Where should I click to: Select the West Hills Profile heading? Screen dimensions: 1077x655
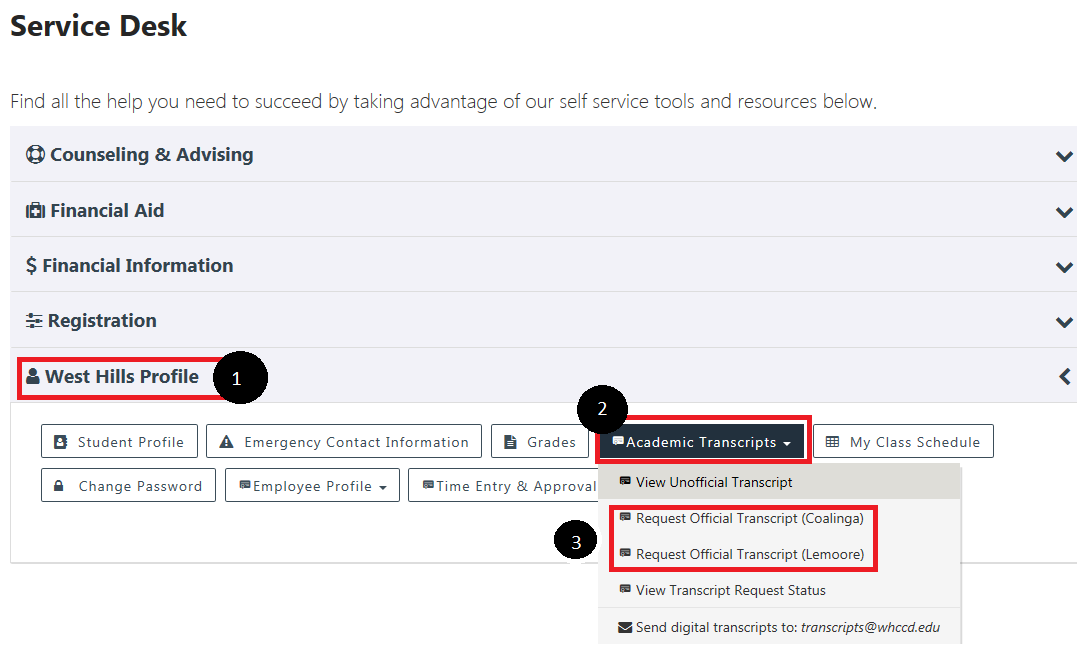(122, 376)
